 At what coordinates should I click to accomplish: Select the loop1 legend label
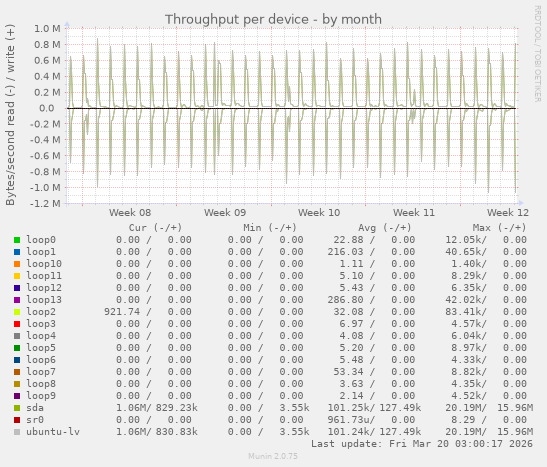pos(41,251)
